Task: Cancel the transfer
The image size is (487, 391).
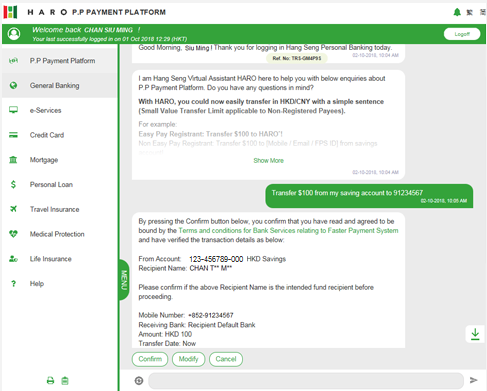Action: [x=226, y=359]
